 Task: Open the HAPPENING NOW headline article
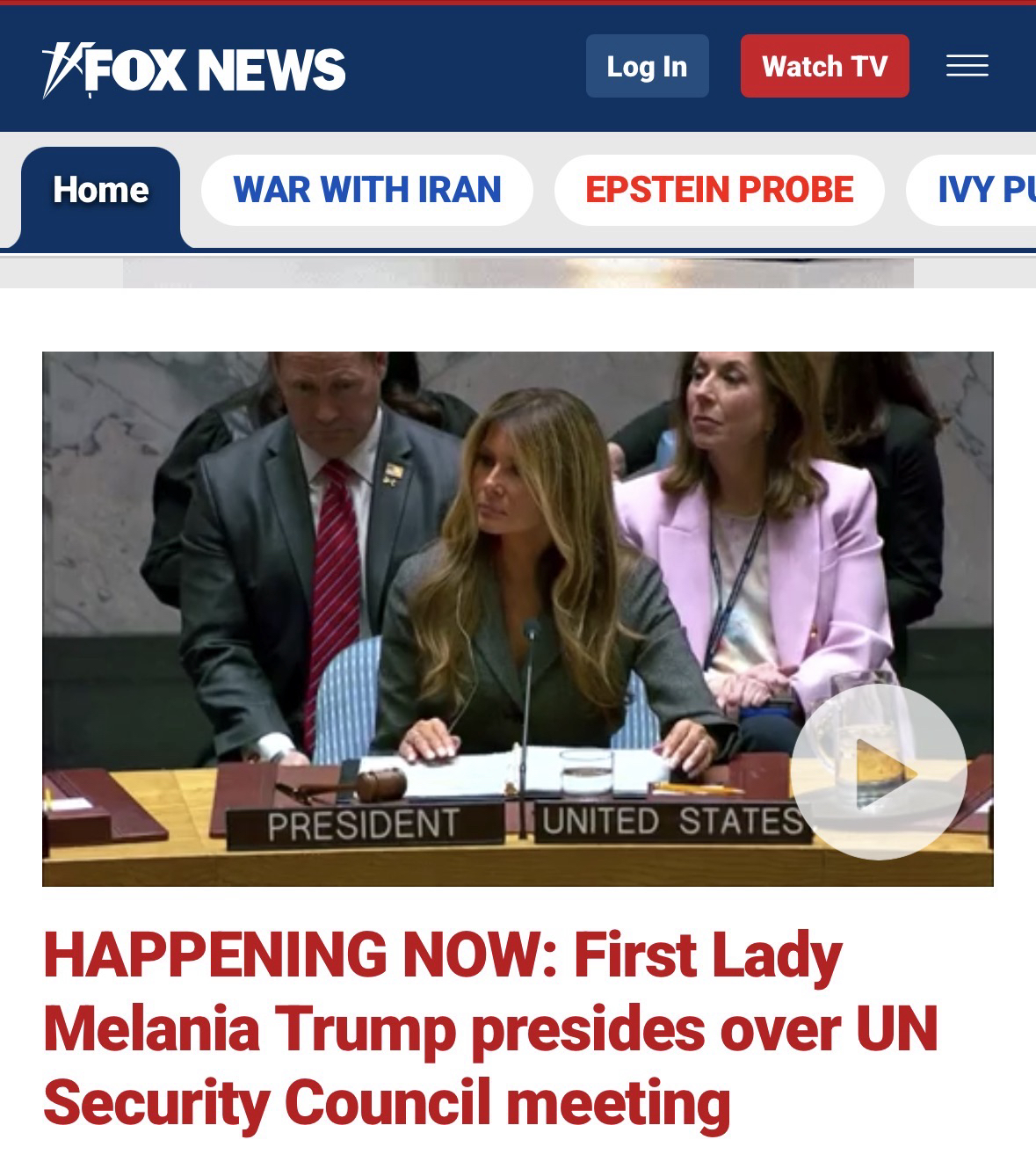[490, 1029]
